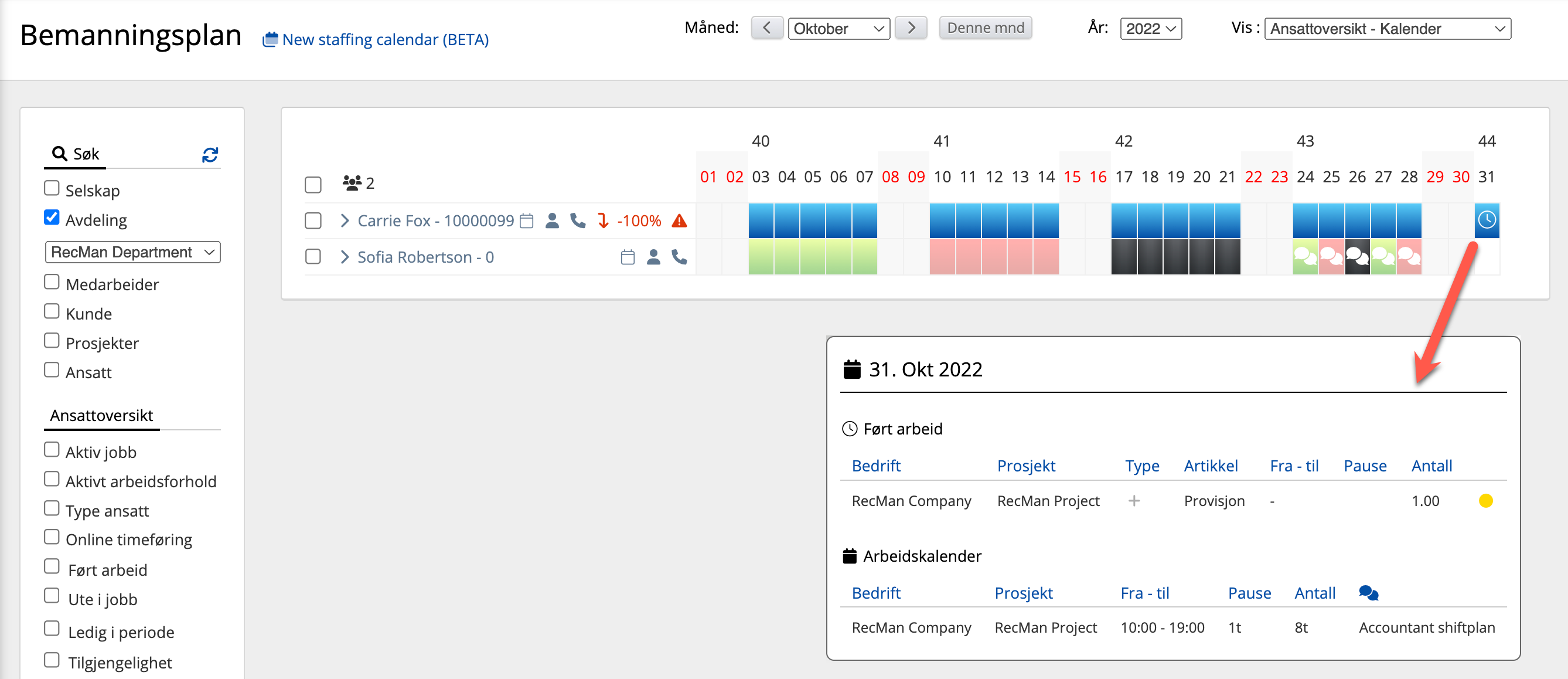Viewport: 1568px width, 679px height.
Task: Tick the checkbox next to Carrie Fox
Action: click(x=313, y=220)
